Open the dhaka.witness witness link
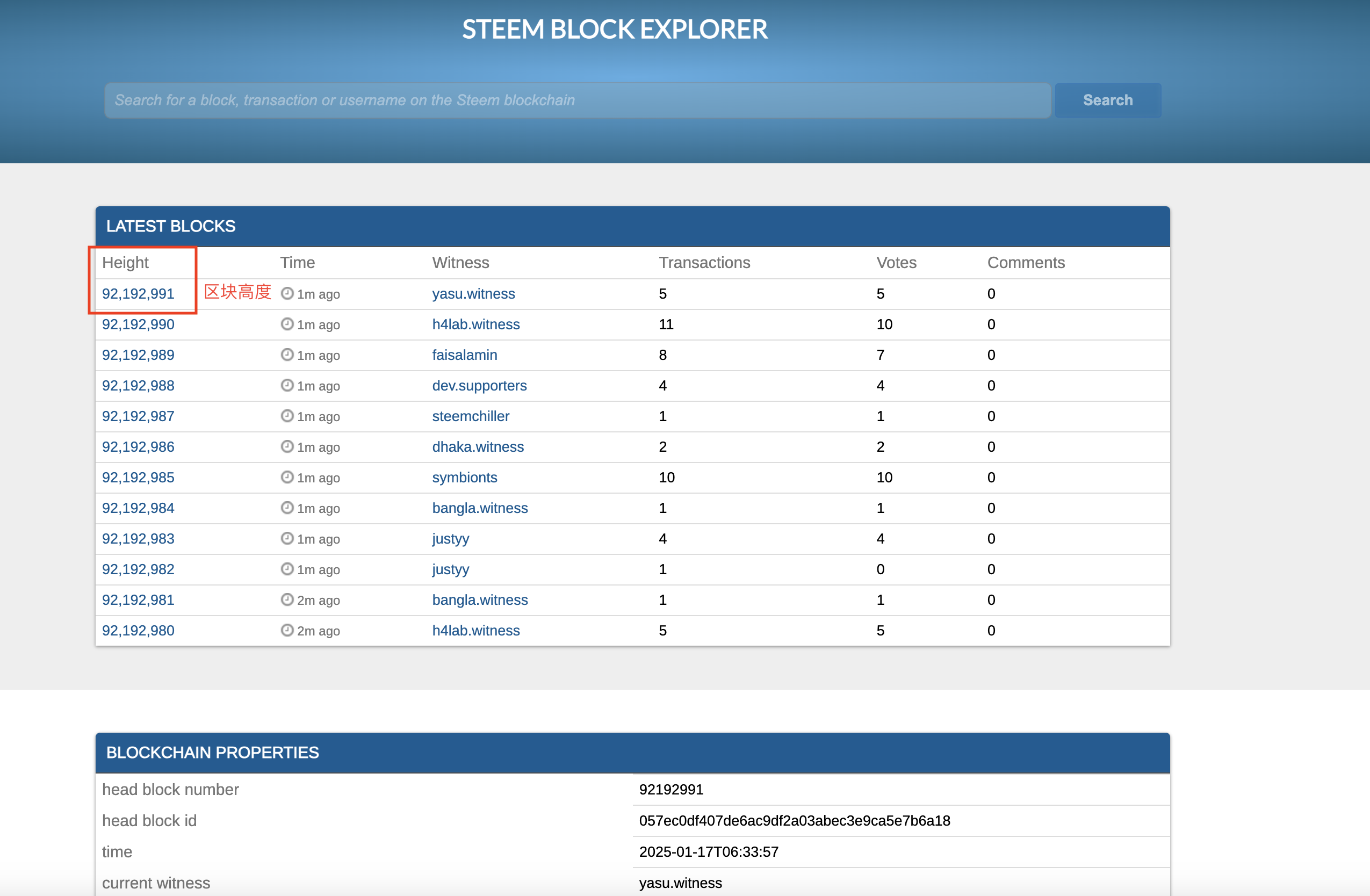 tap(478, 446)
